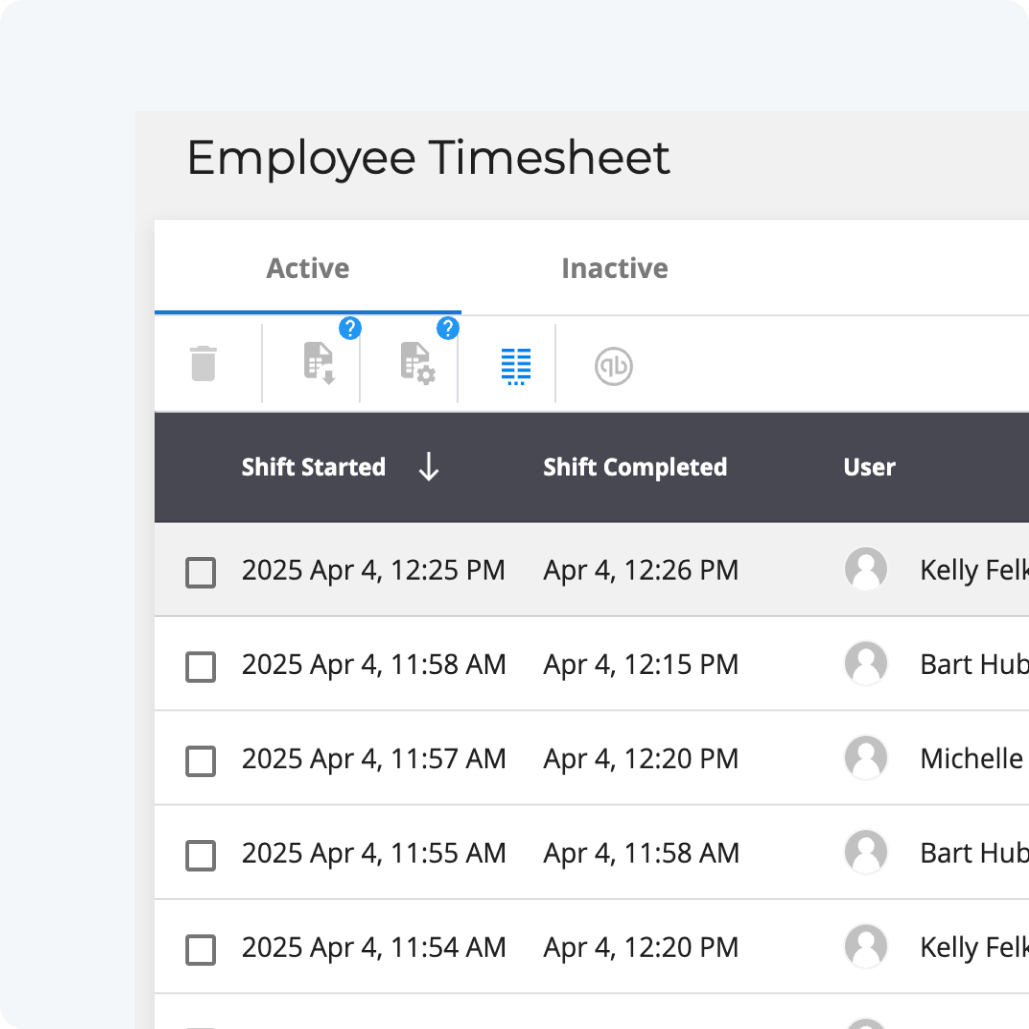
Task: Click avatar in the 11:57 AM row
Action: (x=866, y=758)
